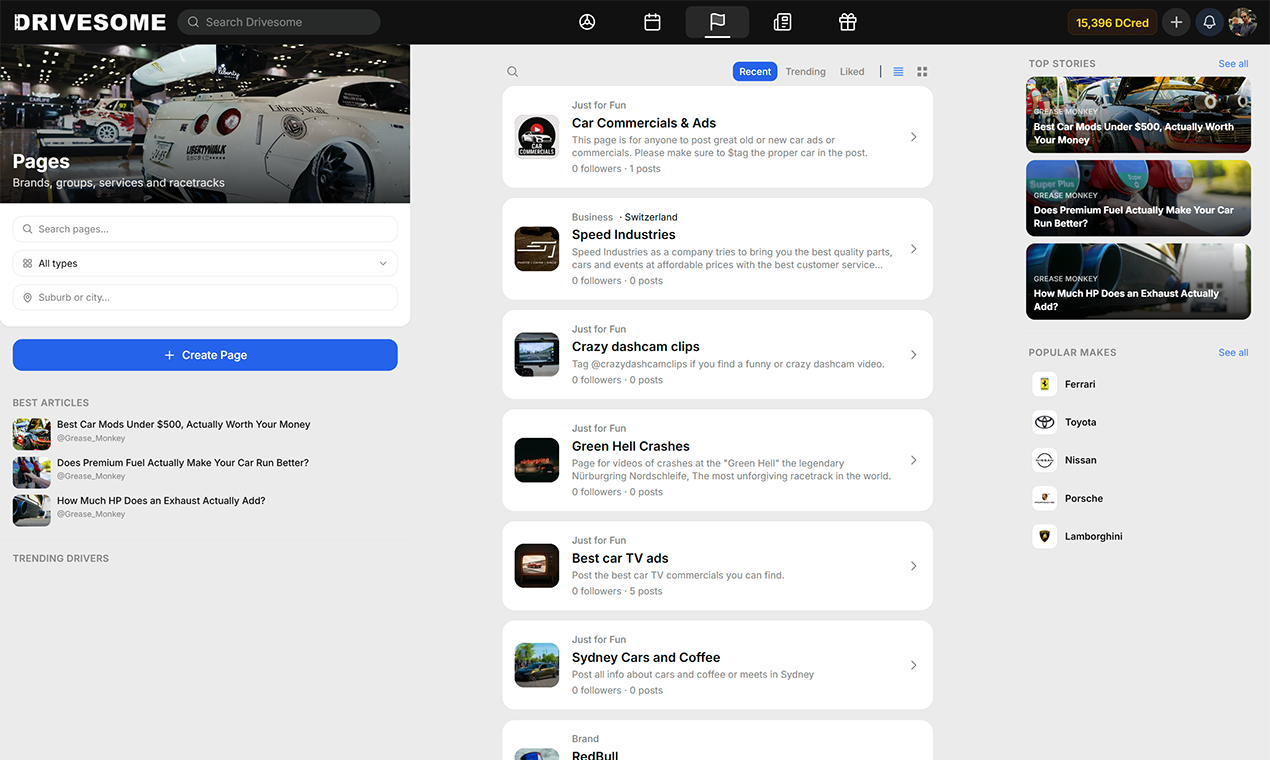Click the Exhaust HP article thumbnail in Best Articles
1270x760 pixels.
click(x=32, y=510)
